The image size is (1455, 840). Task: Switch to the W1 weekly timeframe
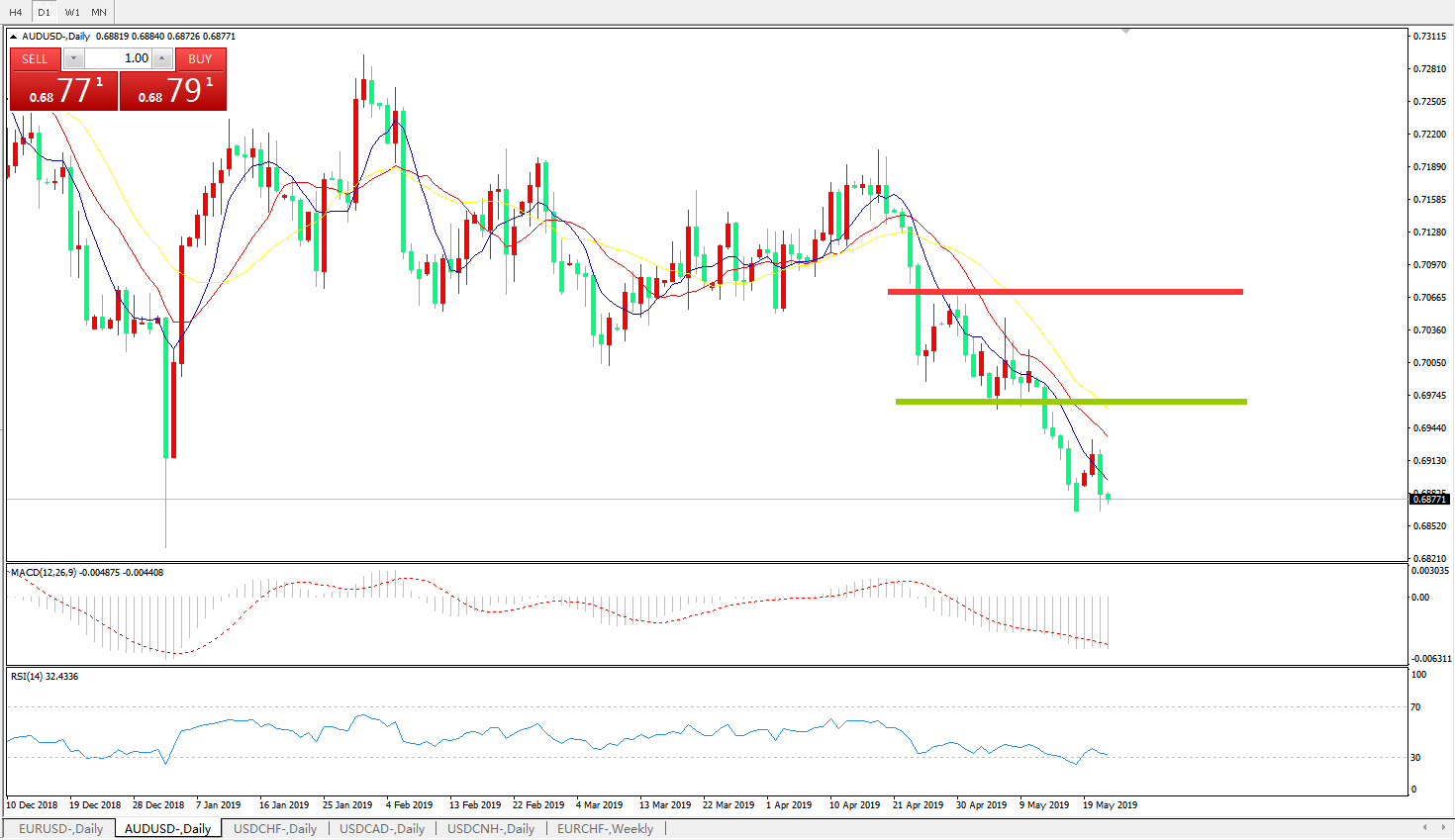72,12
